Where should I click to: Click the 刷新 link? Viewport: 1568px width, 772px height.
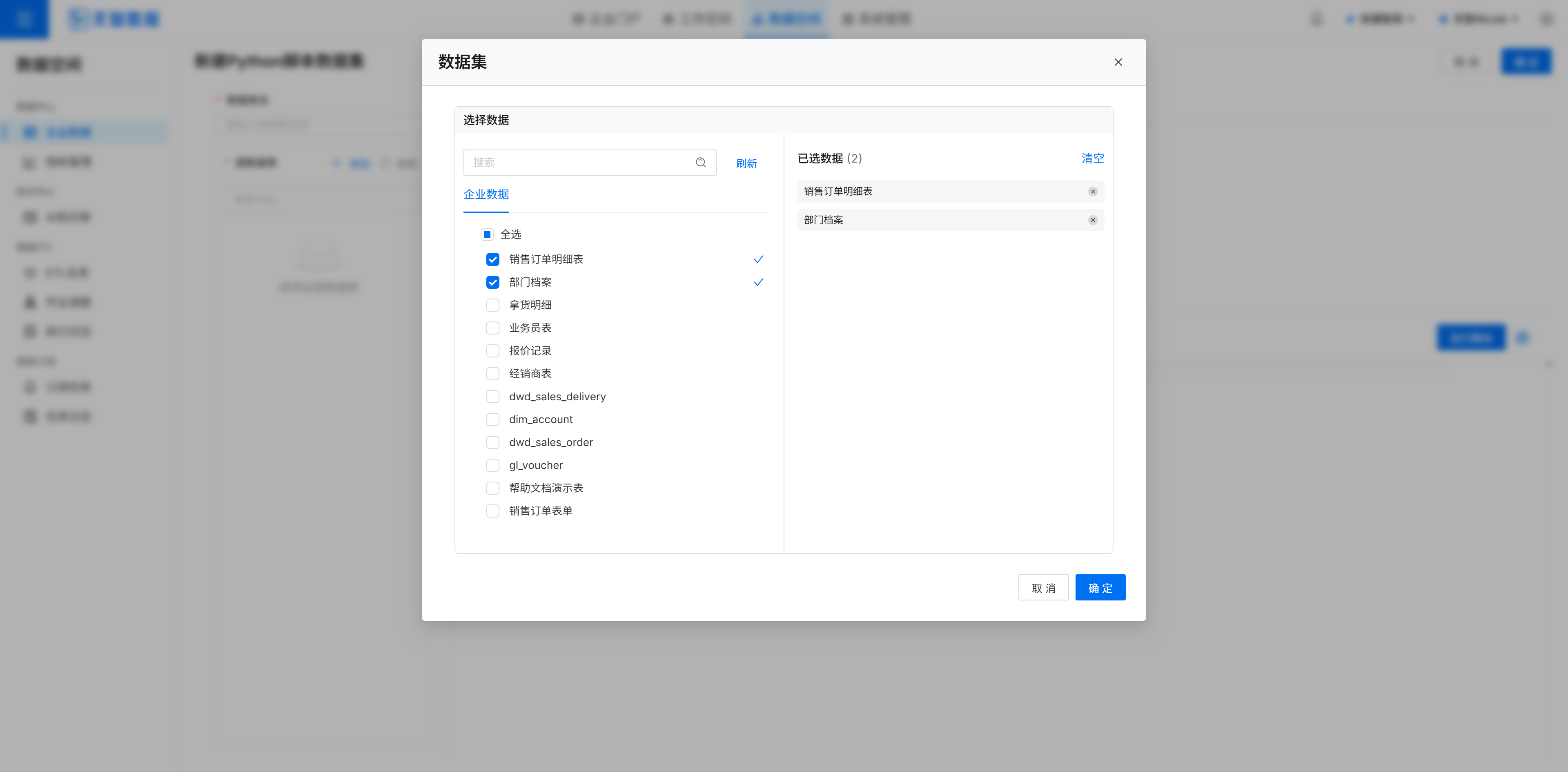point(746,164)
